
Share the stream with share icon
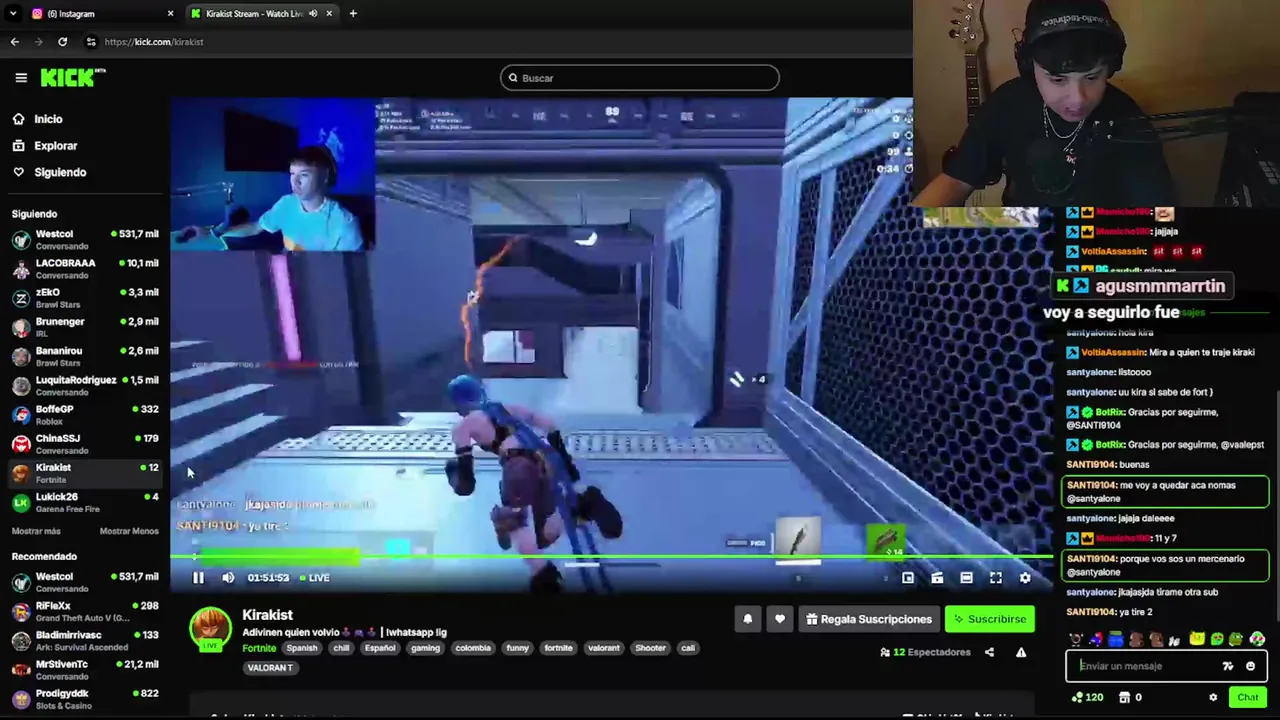coord(989,652)
